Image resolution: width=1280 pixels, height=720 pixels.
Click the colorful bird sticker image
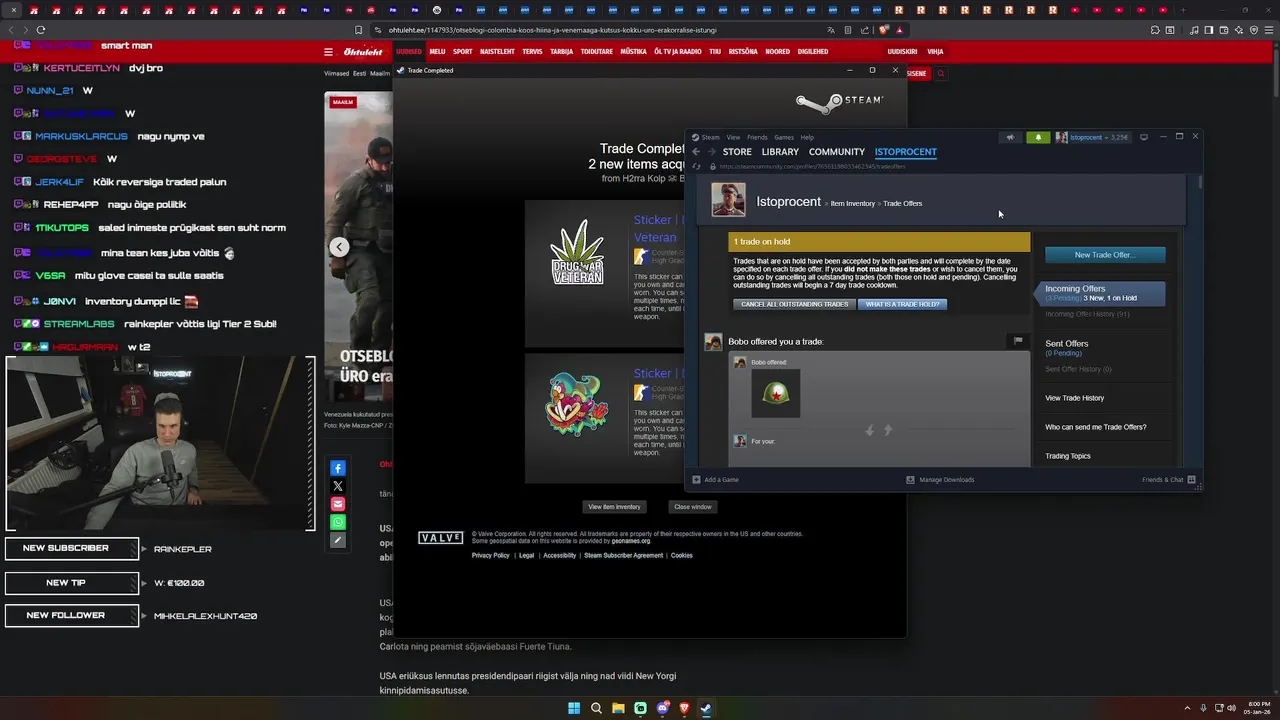click(x=575, y=404)
